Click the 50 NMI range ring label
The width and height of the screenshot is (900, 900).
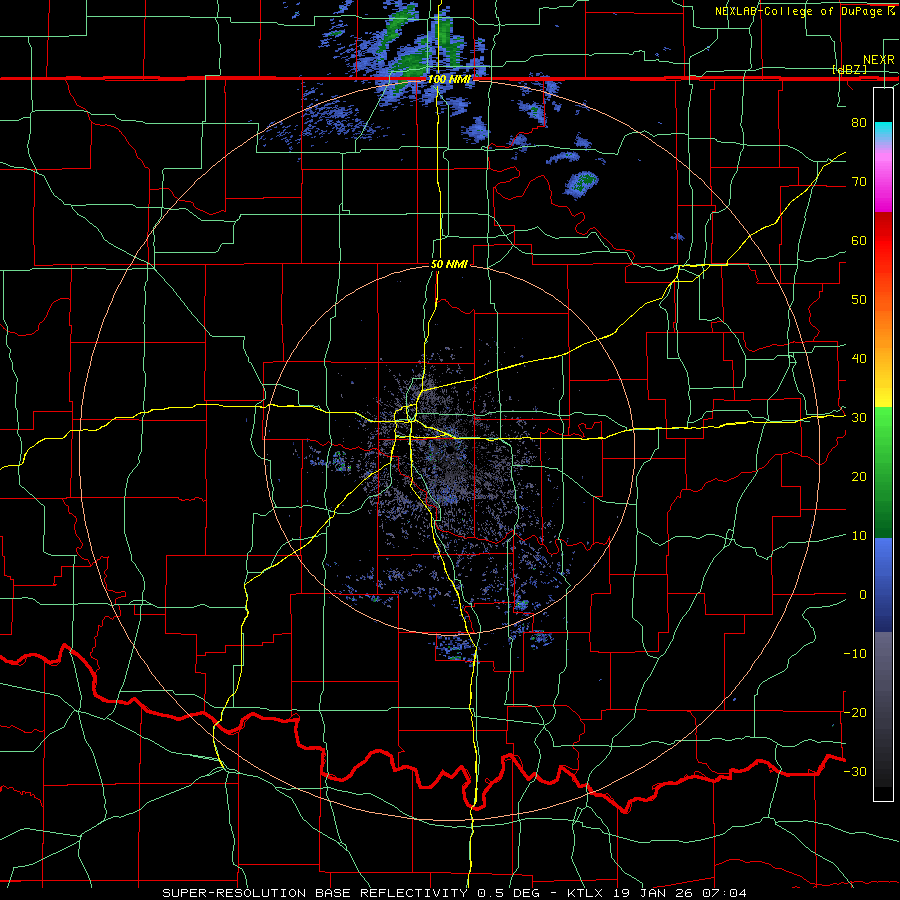tap(449, 265)
